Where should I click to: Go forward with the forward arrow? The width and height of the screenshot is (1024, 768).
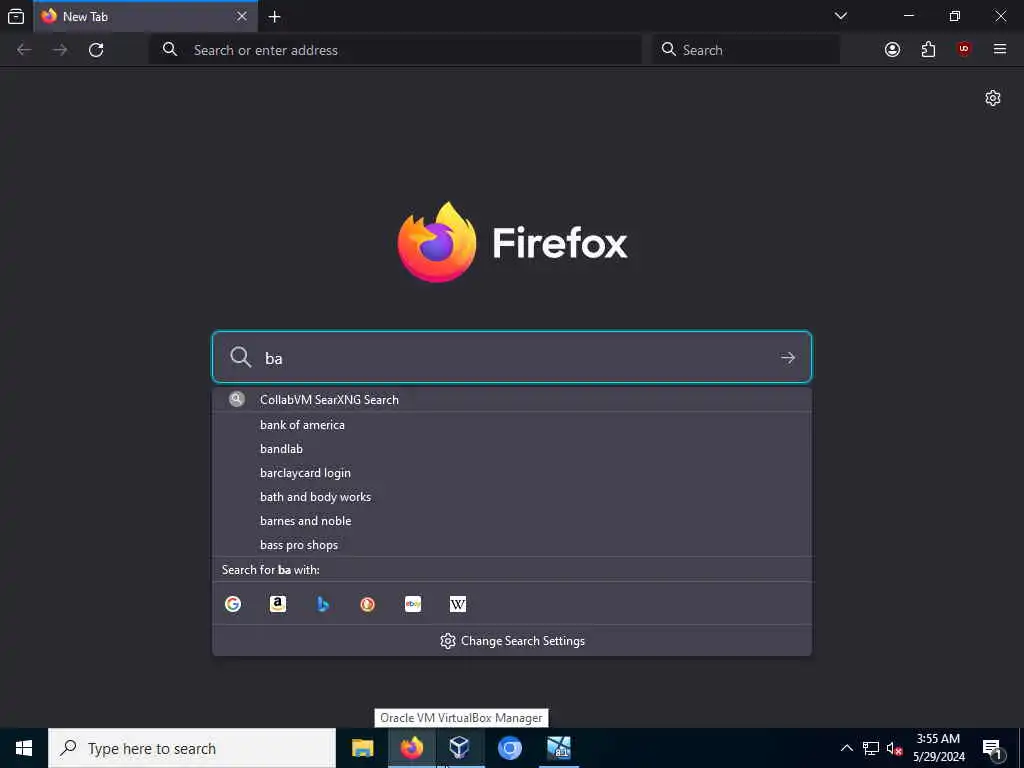pos(60,50)
